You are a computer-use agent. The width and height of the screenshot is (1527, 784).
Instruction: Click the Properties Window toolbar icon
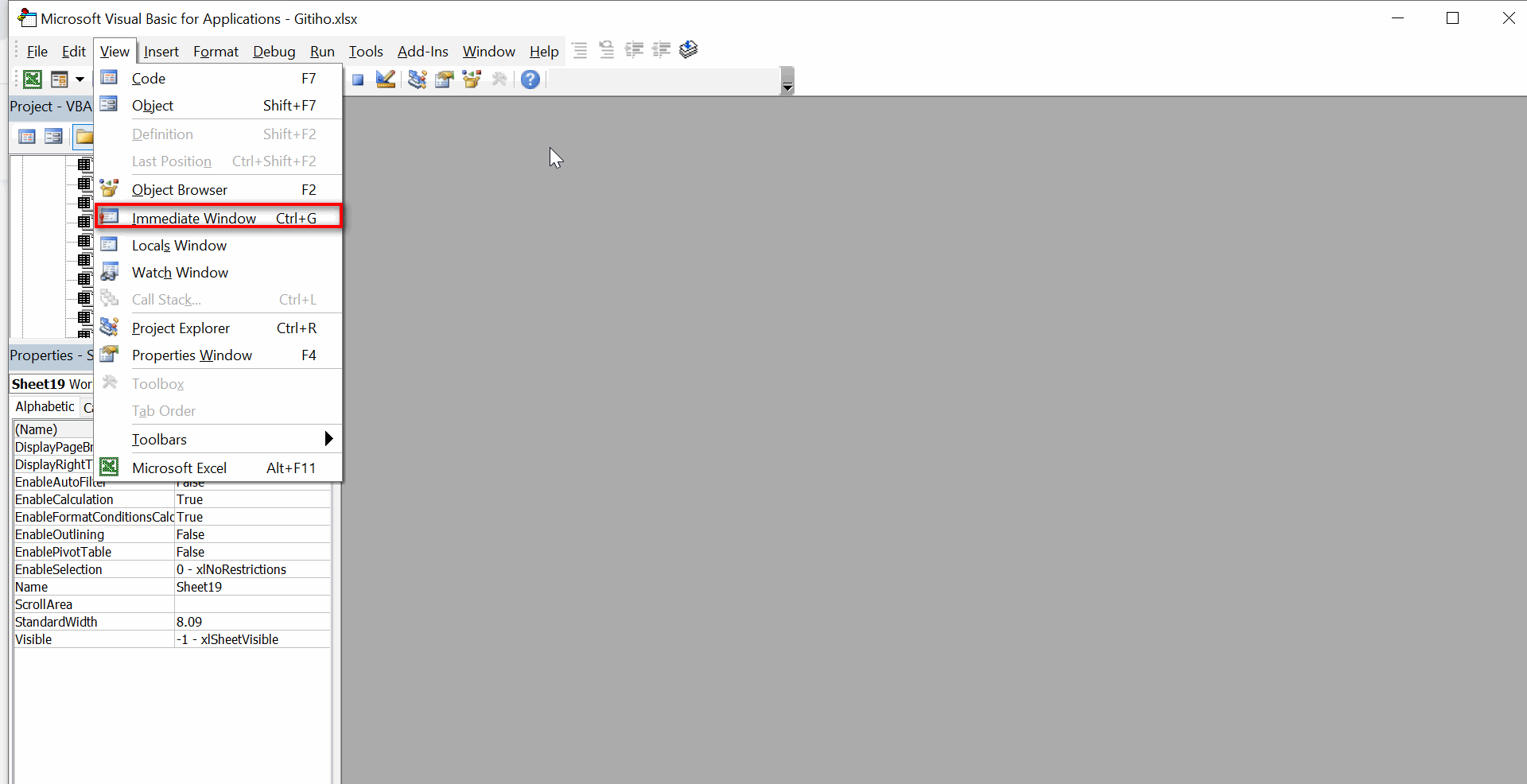pos(445,79)
